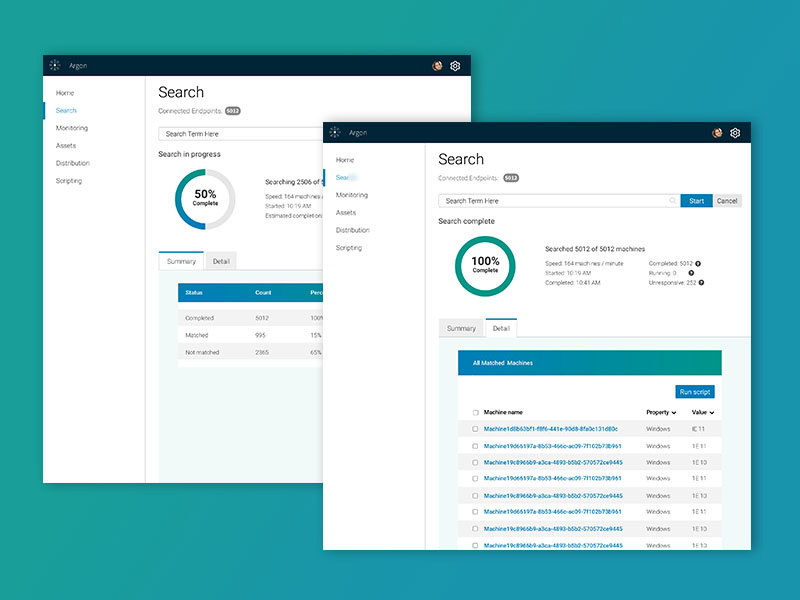Show info for Unresponsive: 252 stat
This screenshot has width=800, height=600.
pyautogui.click(x=701, y=283)
